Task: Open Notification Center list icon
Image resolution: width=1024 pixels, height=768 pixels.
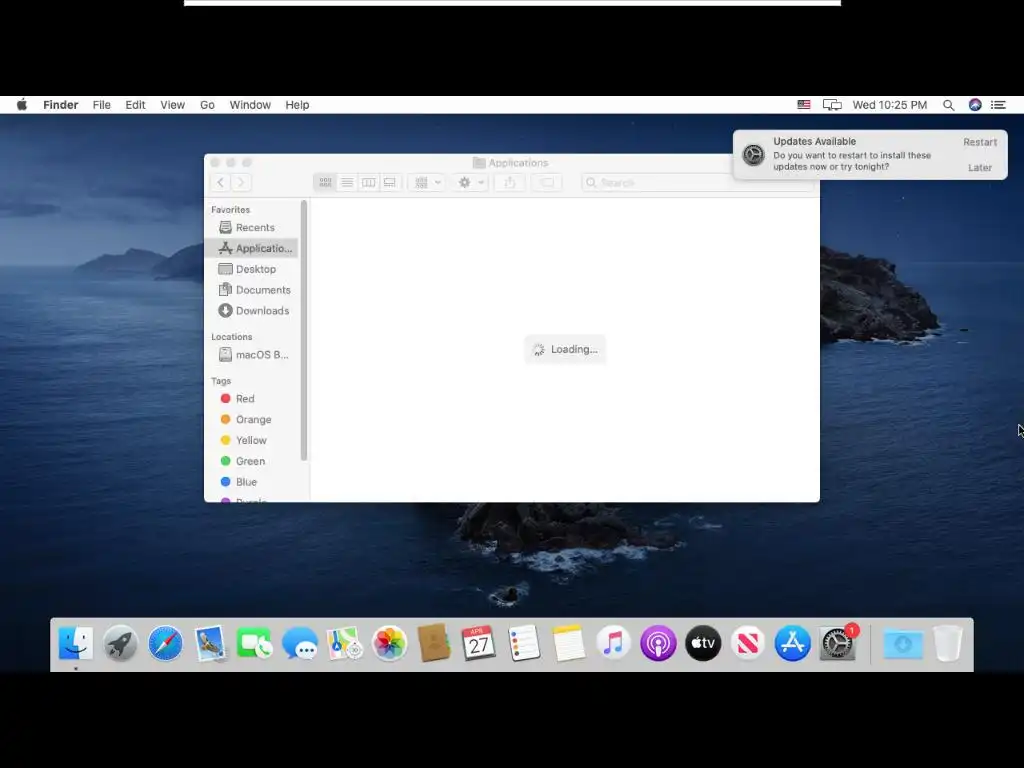Action: (999, 104)
